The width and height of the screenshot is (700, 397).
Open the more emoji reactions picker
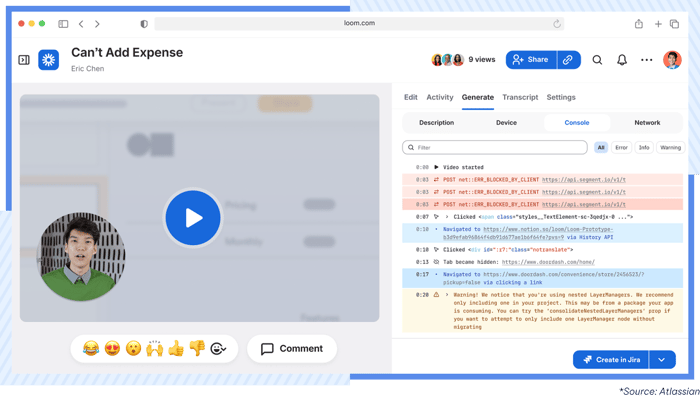pyautogui.click(x=218, y=348)
